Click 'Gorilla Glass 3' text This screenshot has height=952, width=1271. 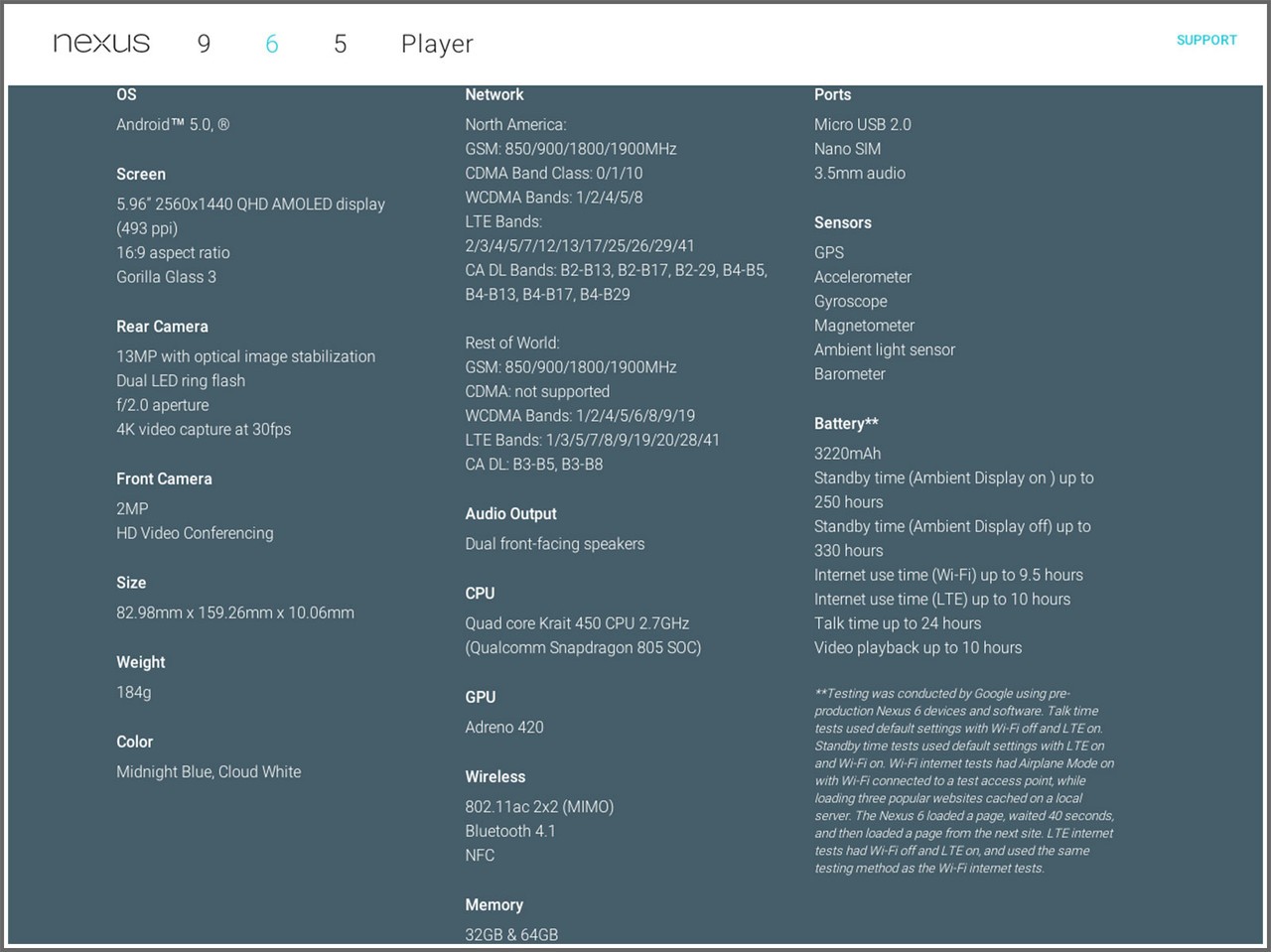(166, 277)
